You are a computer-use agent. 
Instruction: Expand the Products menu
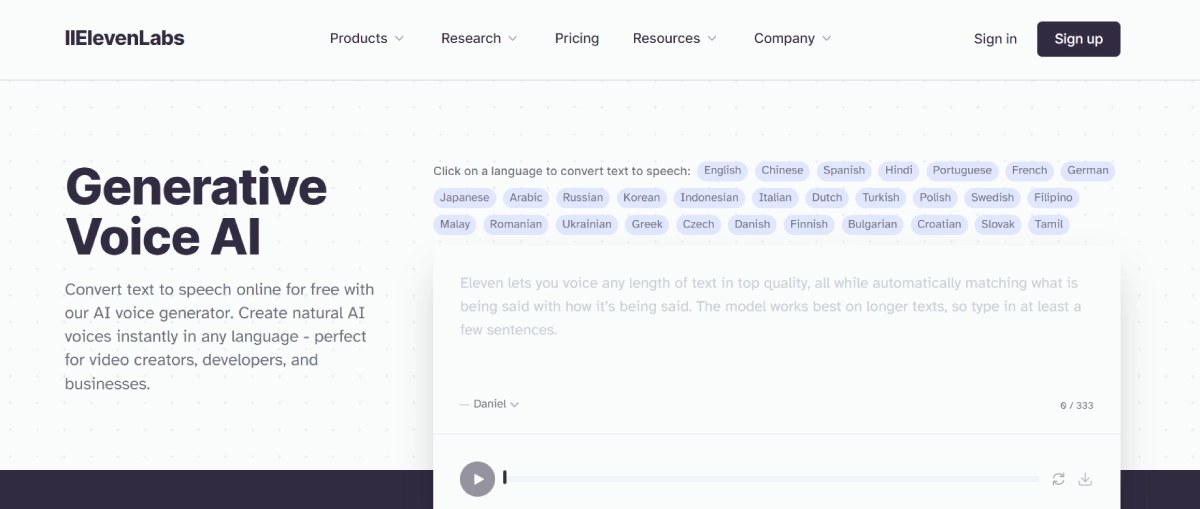[x=367, y=38]
